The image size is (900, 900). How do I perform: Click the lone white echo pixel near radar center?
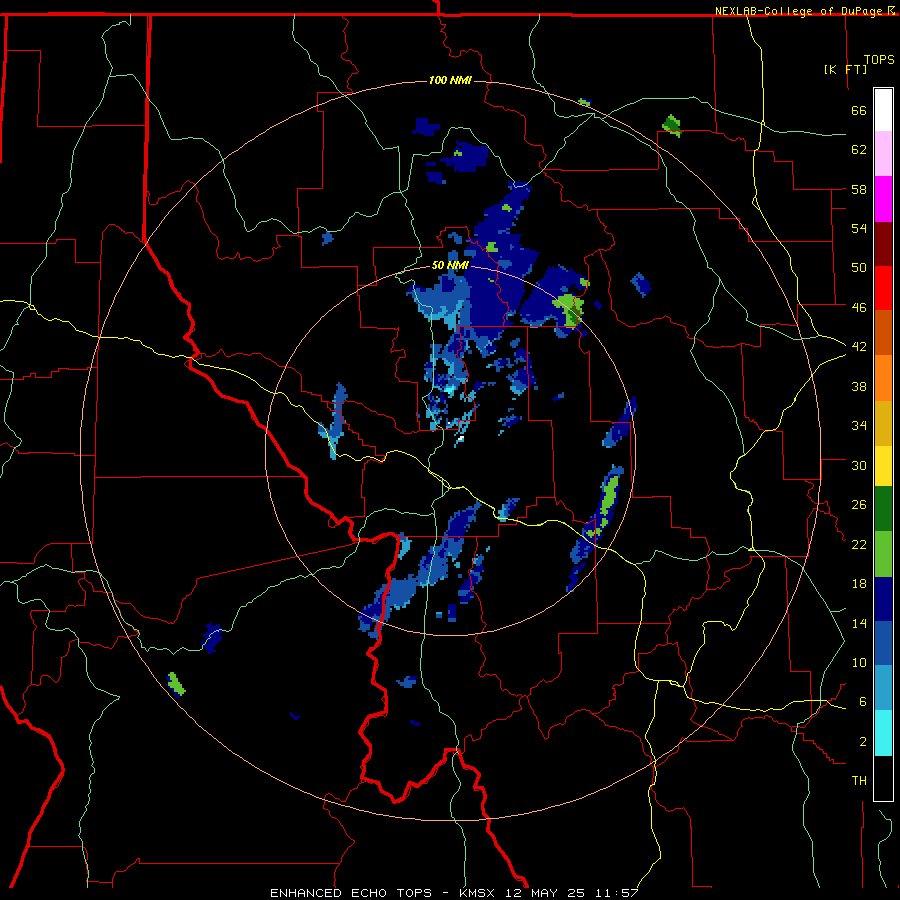[460, 439]
